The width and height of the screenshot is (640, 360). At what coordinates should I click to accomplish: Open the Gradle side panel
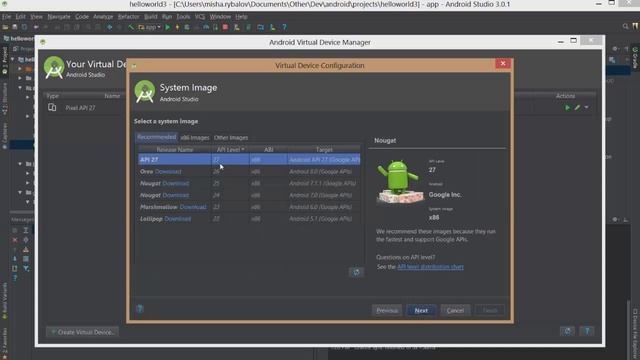635,58
